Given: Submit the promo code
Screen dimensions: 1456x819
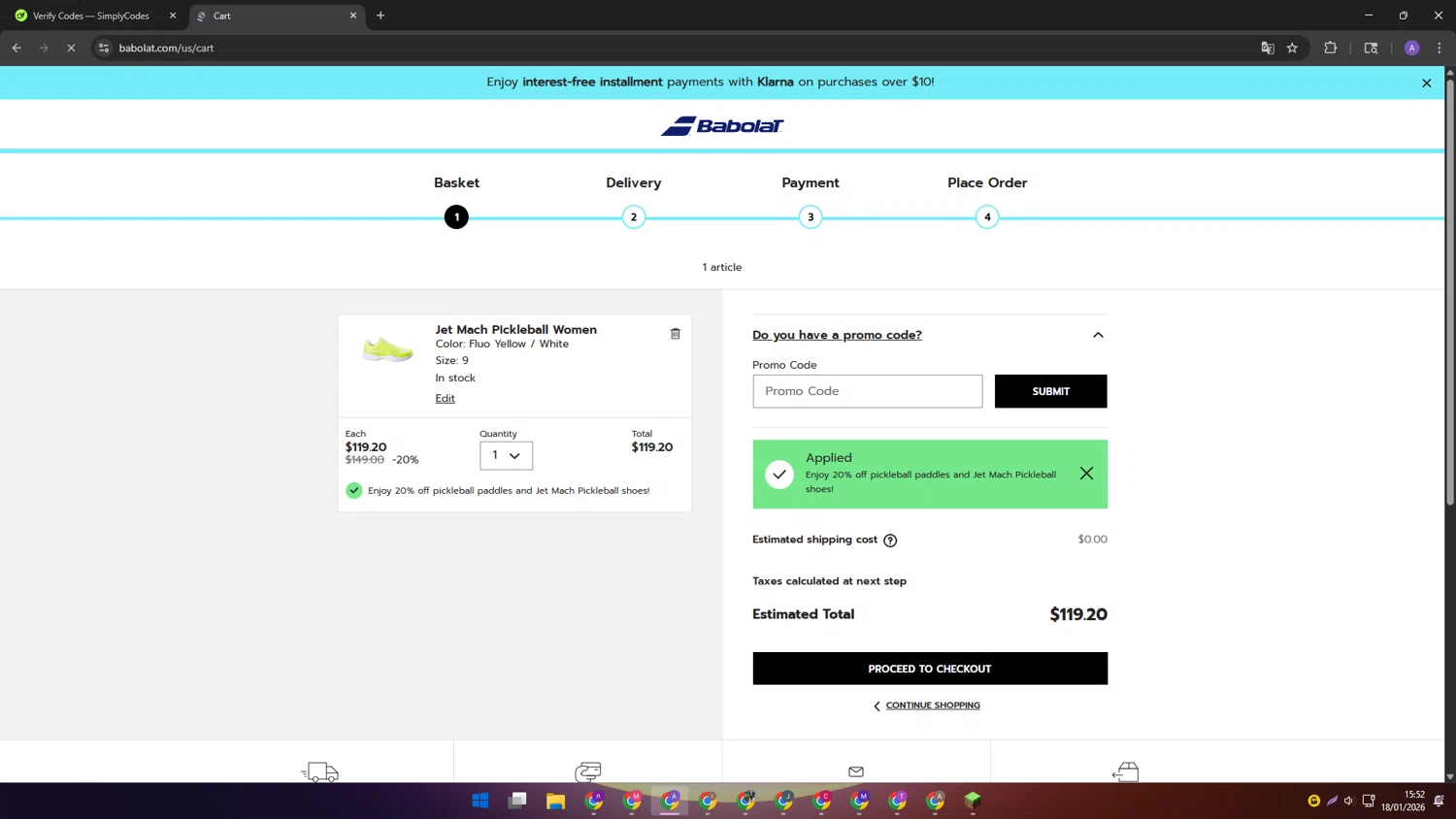Looking at the screenshot, I should (1050, 391).
